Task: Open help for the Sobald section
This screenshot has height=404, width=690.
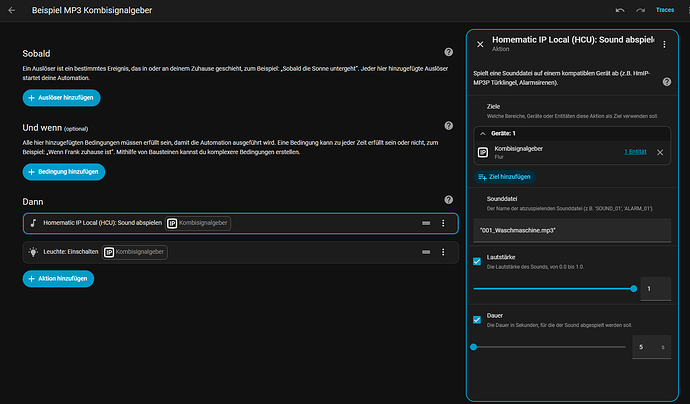Action: point(448,52)
